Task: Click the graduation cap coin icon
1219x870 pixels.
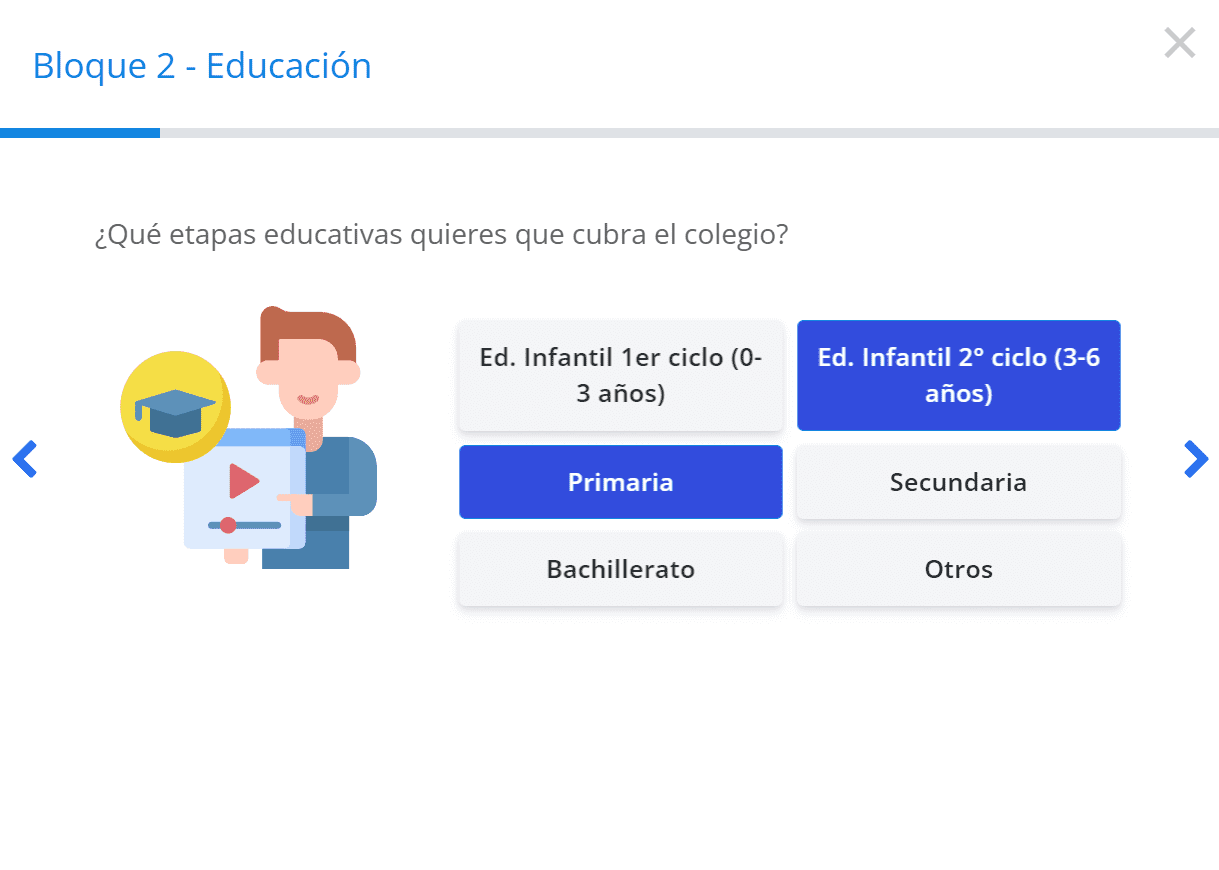Action: 175,406
